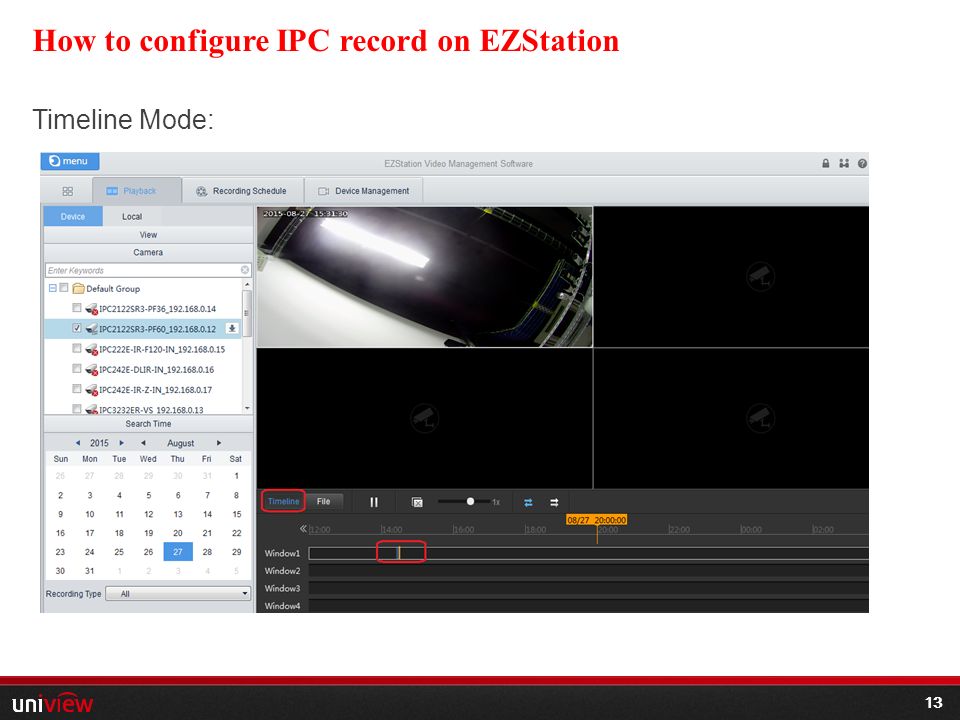Click the lock icon in title bar
Screen dimensions: 960x720
coord(825,163)
